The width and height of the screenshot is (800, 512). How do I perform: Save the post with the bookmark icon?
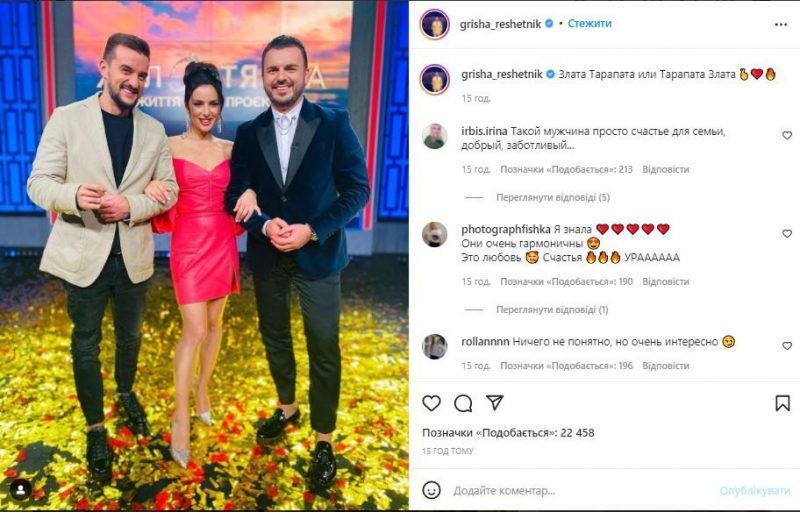782,403
